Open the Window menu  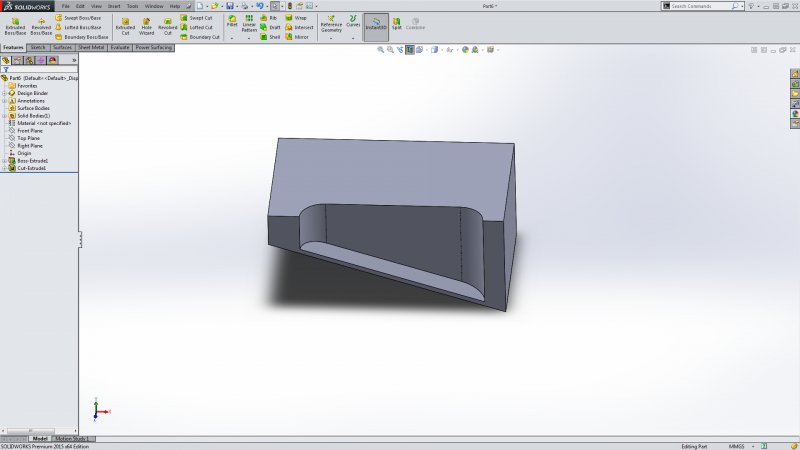click(154, 6)
